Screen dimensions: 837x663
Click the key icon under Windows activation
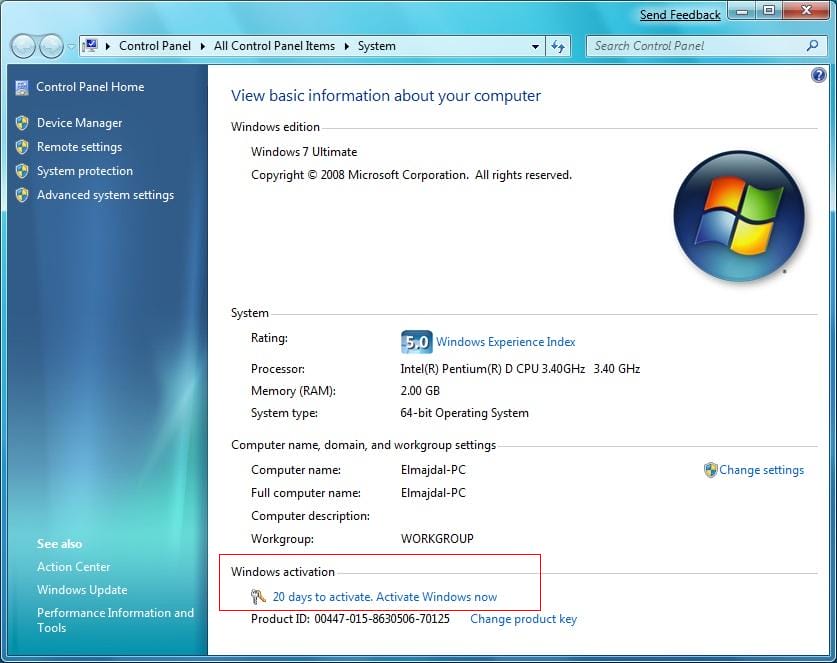[258, 597]
